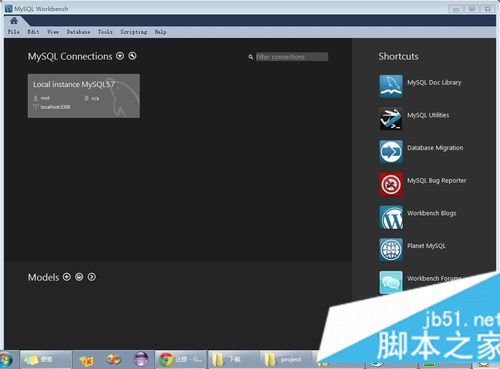Click the MySQL Workbench title bar icon
This screenshot has width=500, height=369.
[8, 9]
